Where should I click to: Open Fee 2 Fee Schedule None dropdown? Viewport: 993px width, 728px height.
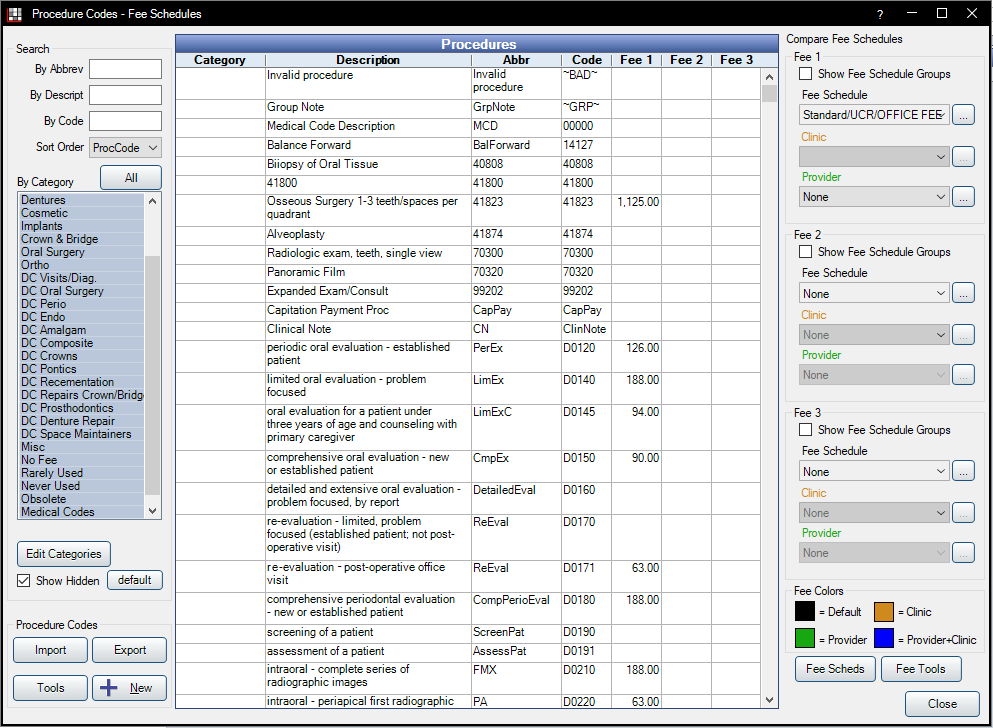coord(874,294)
